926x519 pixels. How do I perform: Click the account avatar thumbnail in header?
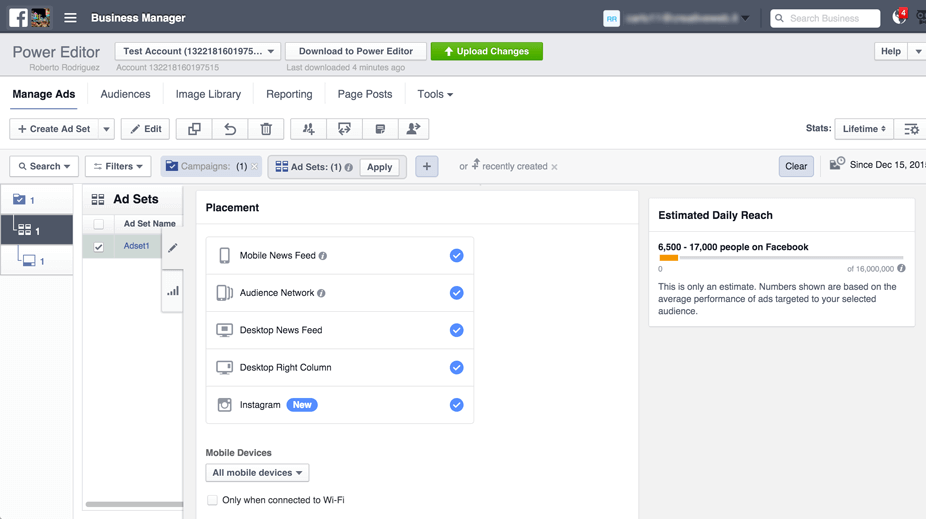pos(40,18)
